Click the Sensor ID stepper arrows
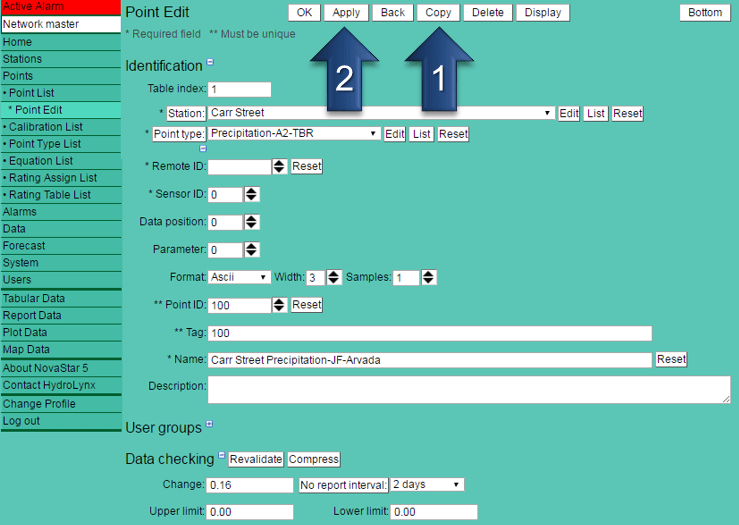739x525 pixels. (251, 195)
